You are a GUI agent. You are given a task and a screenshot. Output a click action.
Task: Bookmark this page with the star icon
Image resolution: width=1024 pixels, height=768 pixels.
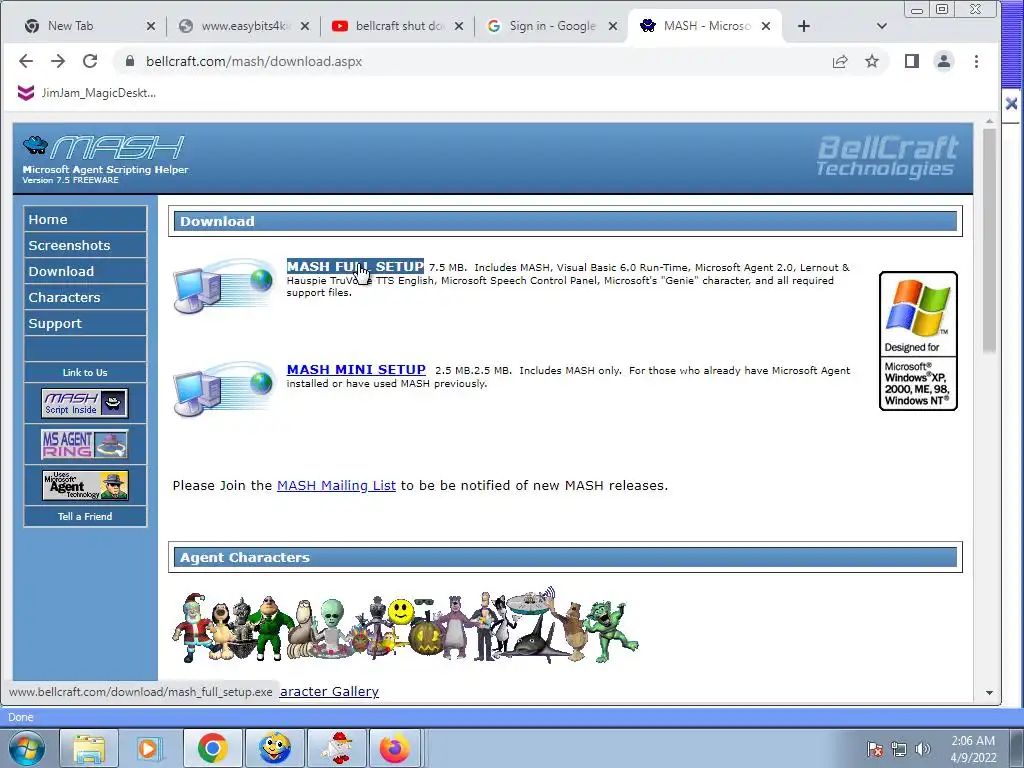872,61
